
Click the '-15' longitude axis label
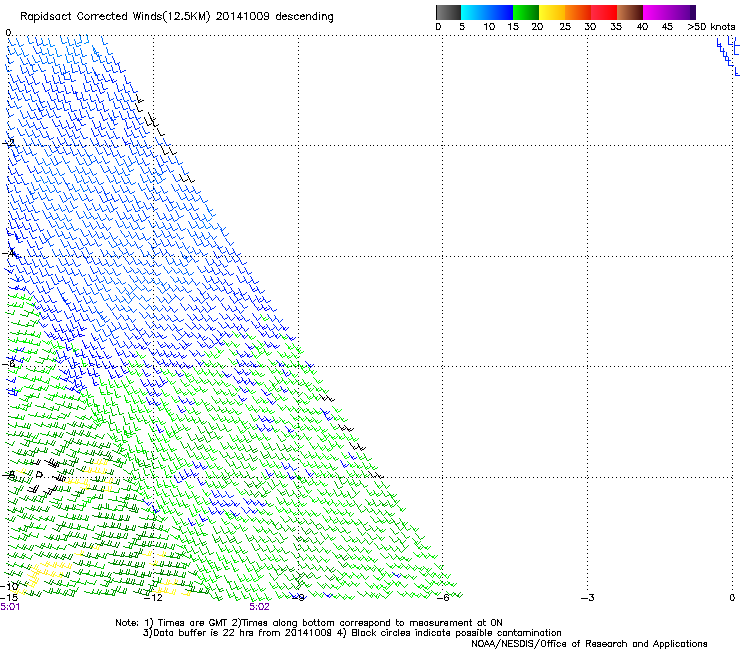coord(9,598)
